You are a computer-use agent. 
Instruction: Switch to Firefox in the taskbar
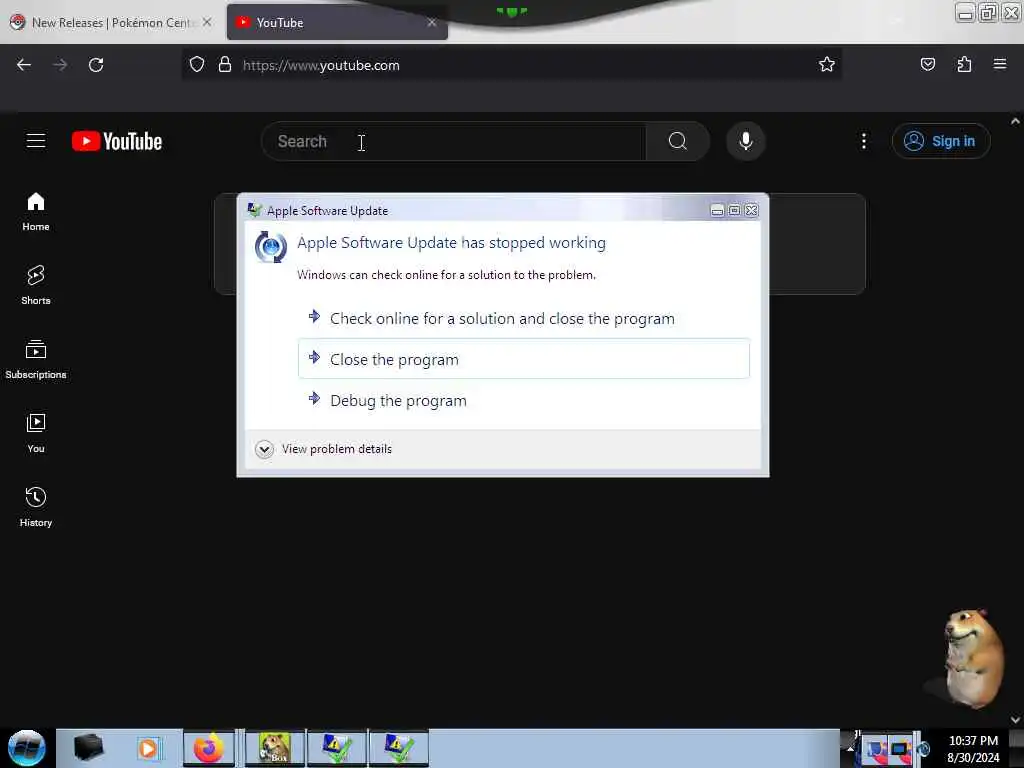(209, 748)
